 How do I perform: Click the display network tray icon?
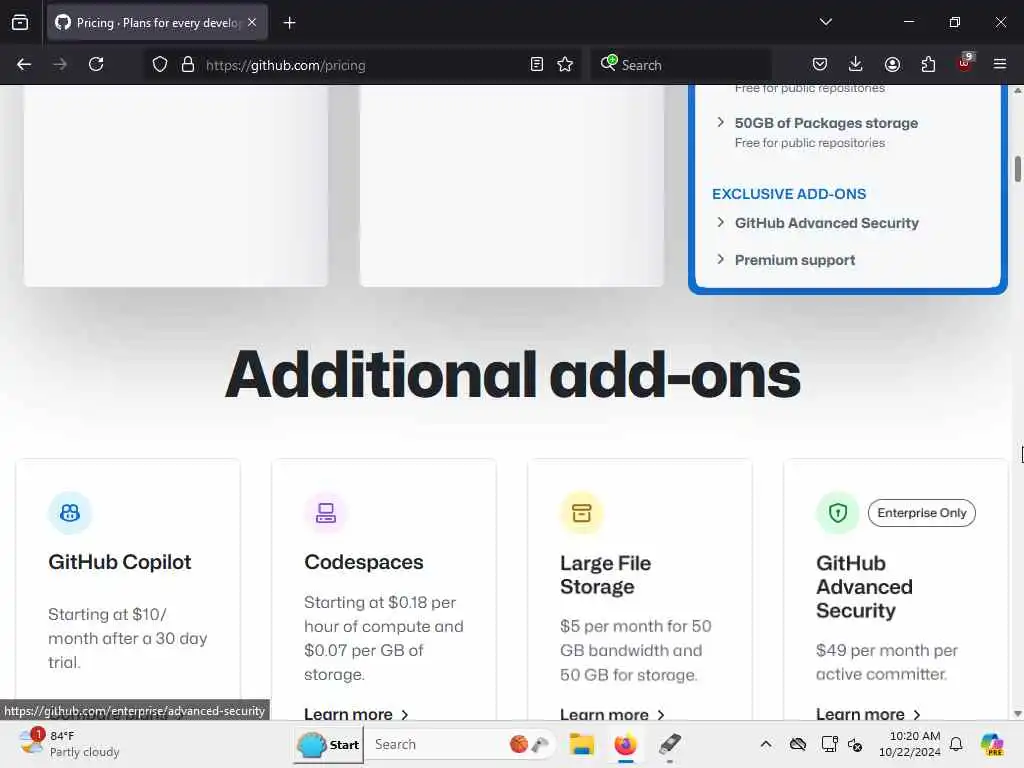tap(829, 744)
